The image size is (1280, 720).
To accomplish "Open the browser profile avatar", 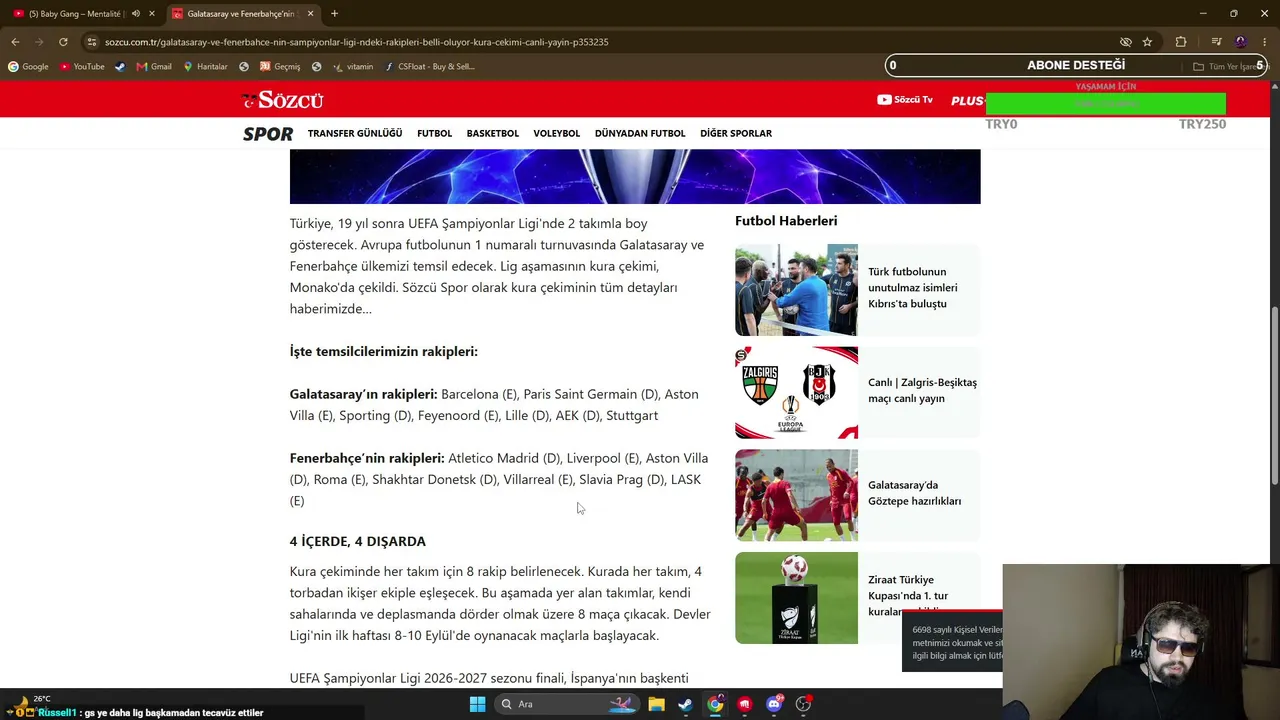I will (1241, 42).
